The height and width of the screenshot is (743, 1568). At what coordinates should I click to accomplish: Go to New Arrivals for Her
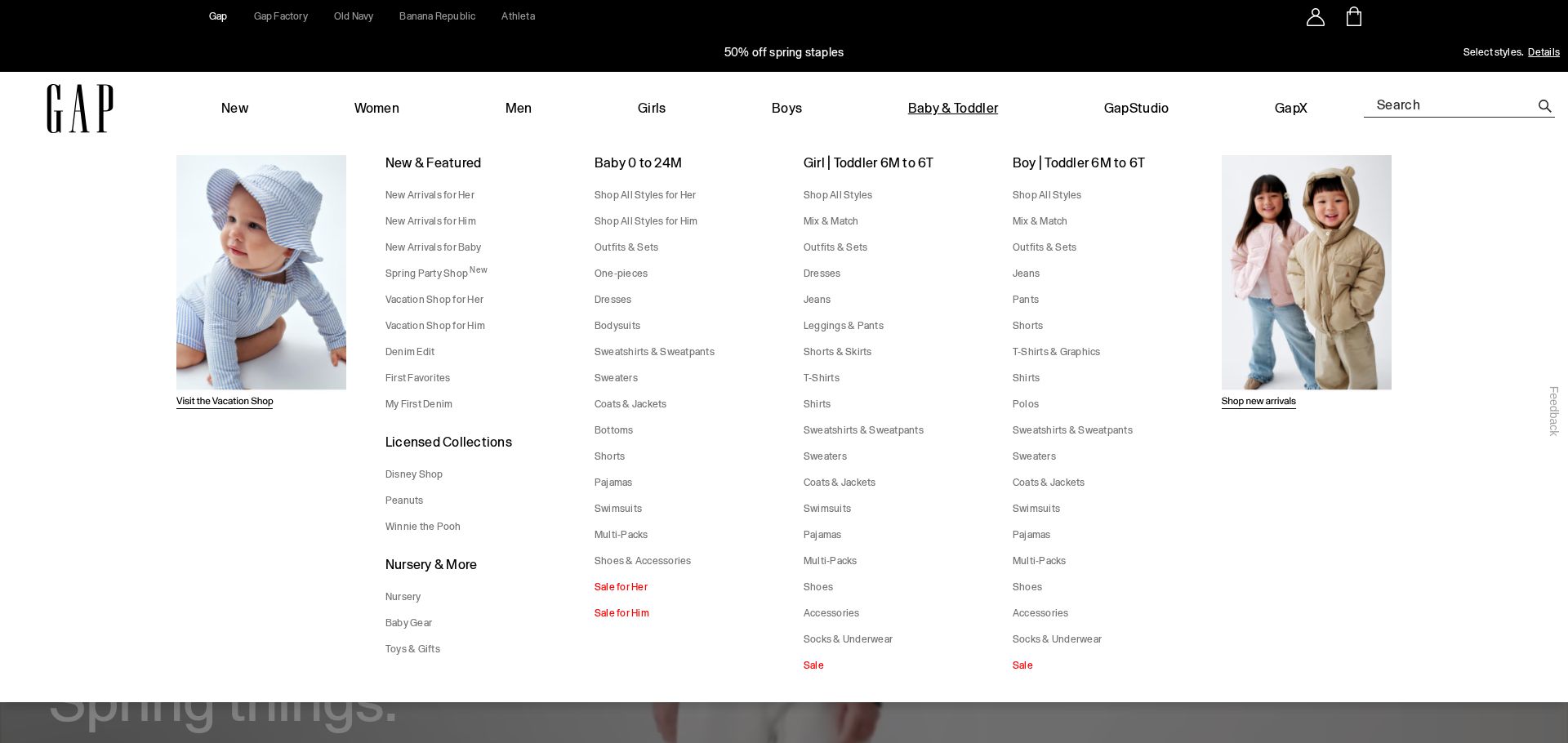point(430,195)
